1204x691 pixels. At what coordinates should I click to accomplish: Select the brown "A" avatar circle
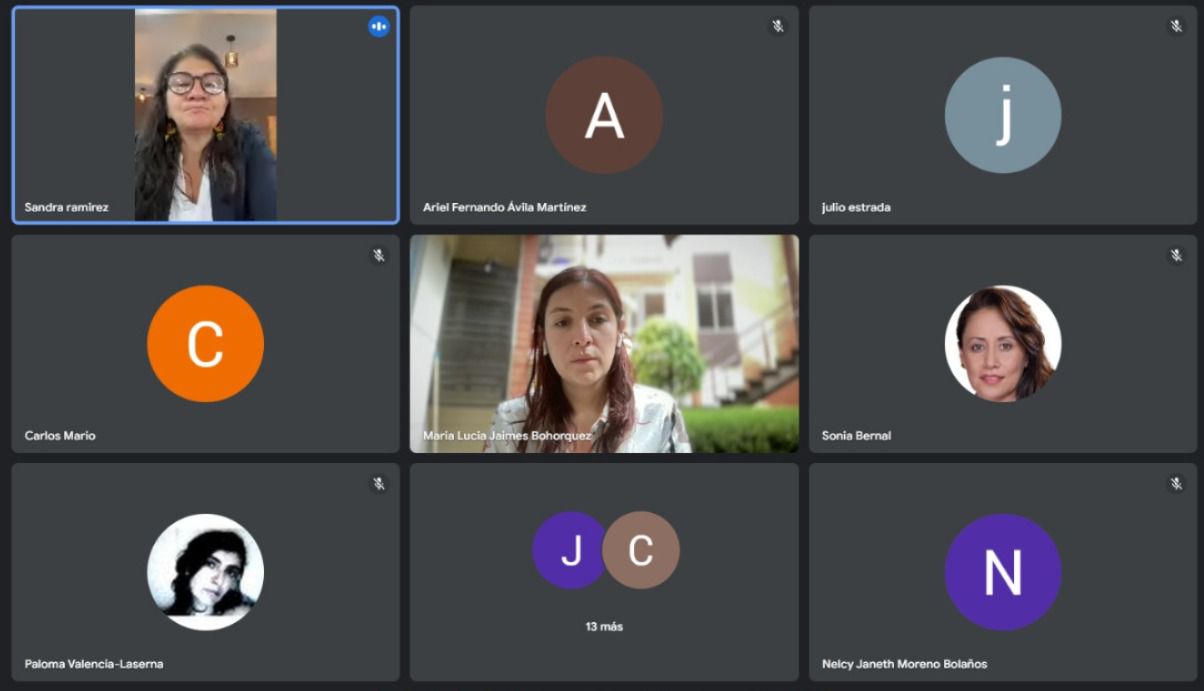[x=604, y=115]
